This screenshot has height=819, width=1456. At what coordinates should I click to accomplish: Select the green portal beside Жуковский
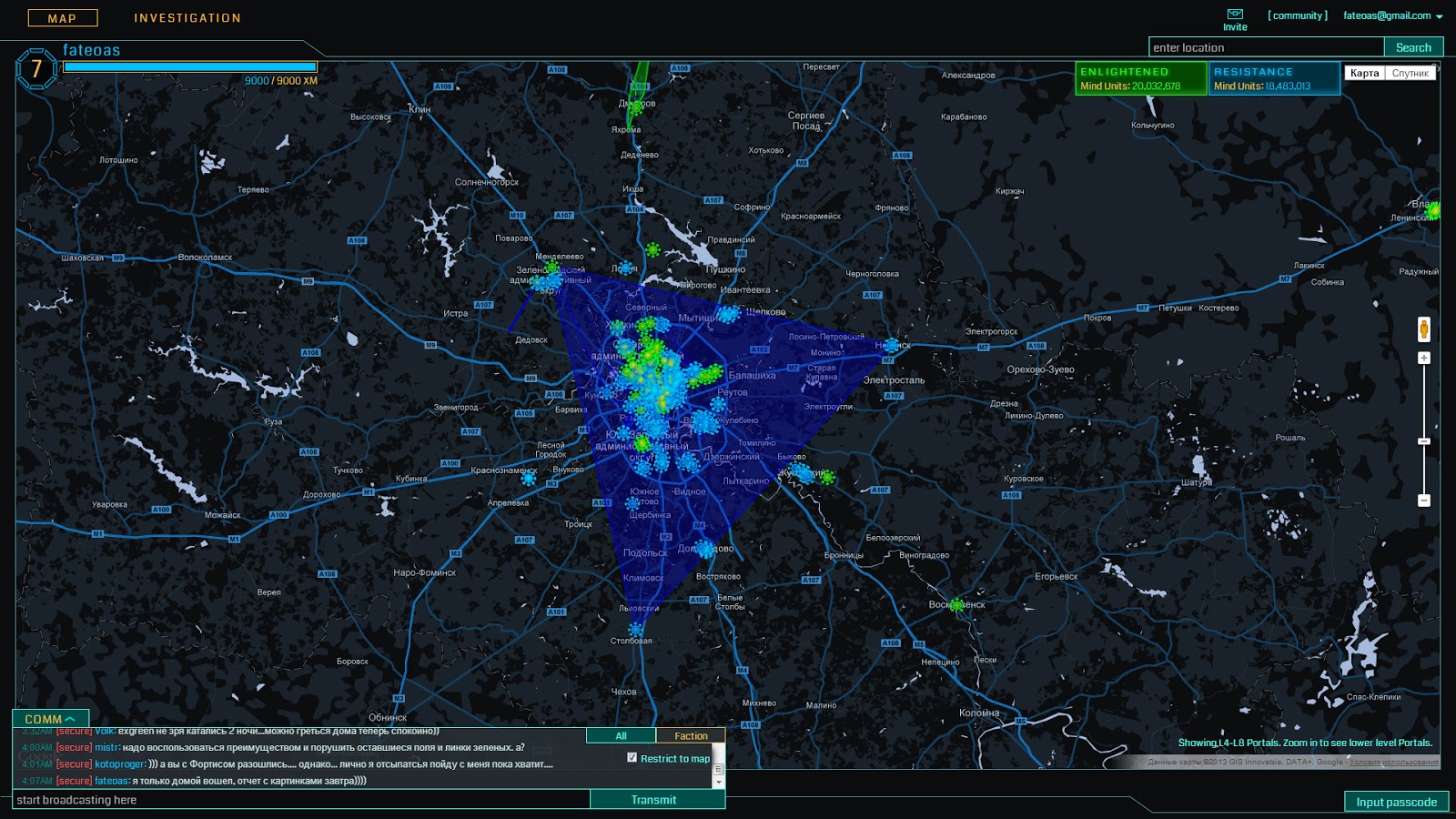coord(827,477)
